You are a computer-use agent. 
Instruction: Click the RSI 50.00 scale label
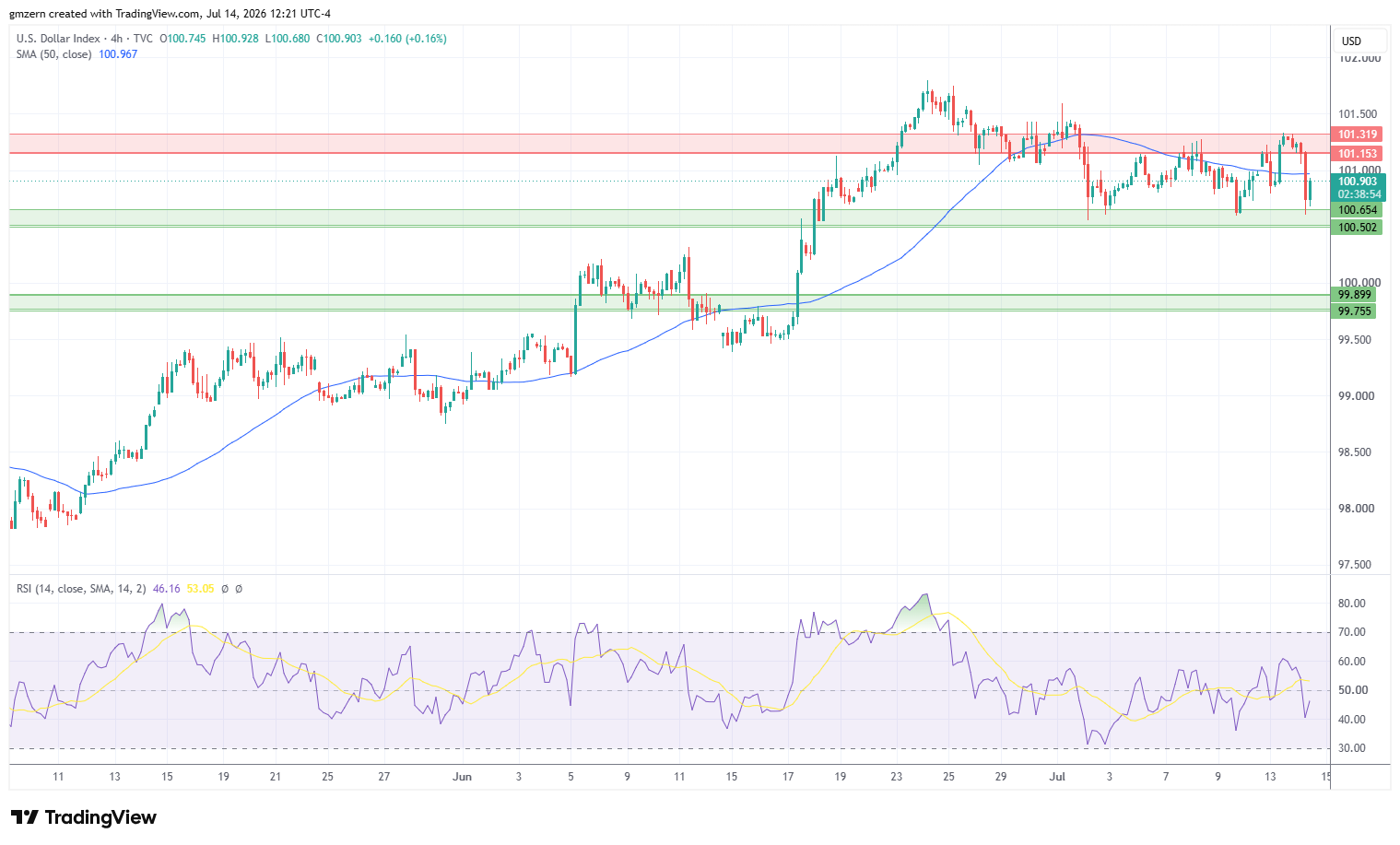[1352, 690]
